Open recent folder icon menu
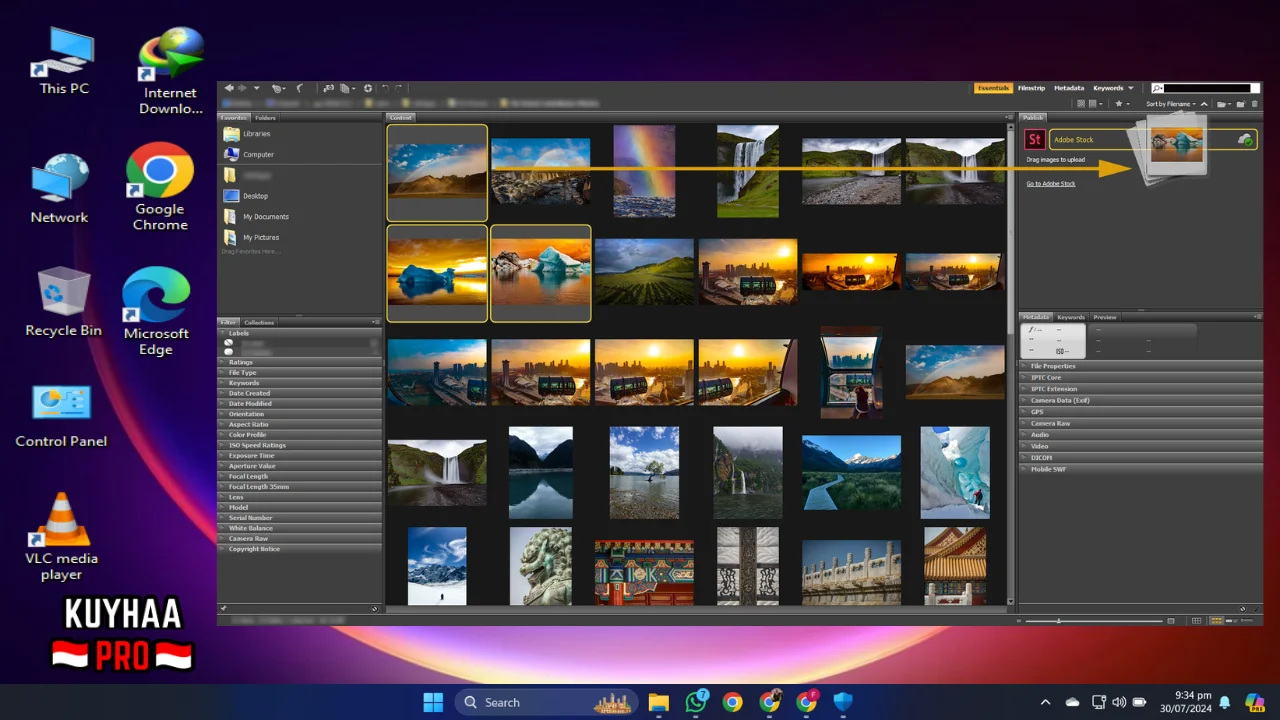This screenshot has width=1280, height=720. tap(1223, 104)
